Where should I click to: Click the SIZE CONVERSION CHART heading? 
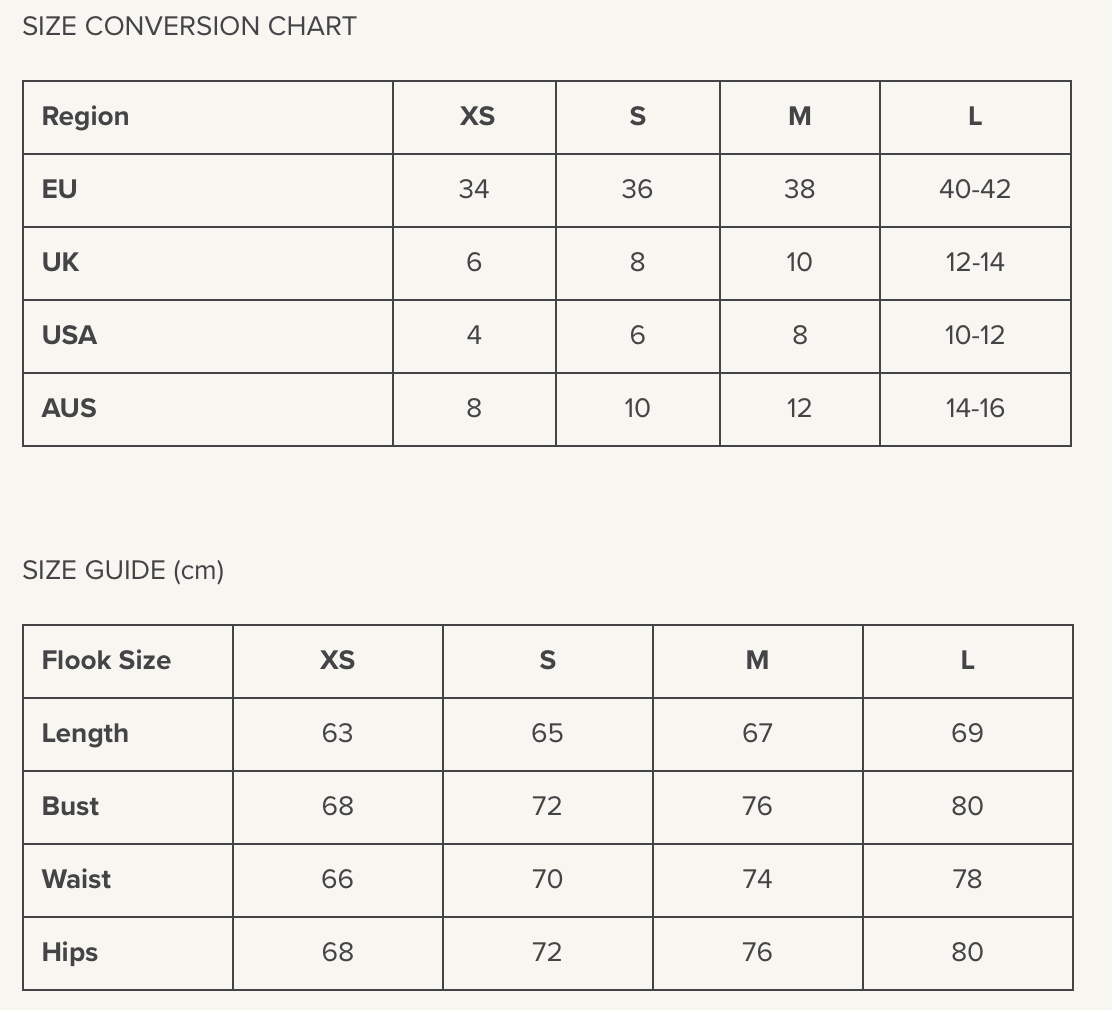click(x=189, y=27)
